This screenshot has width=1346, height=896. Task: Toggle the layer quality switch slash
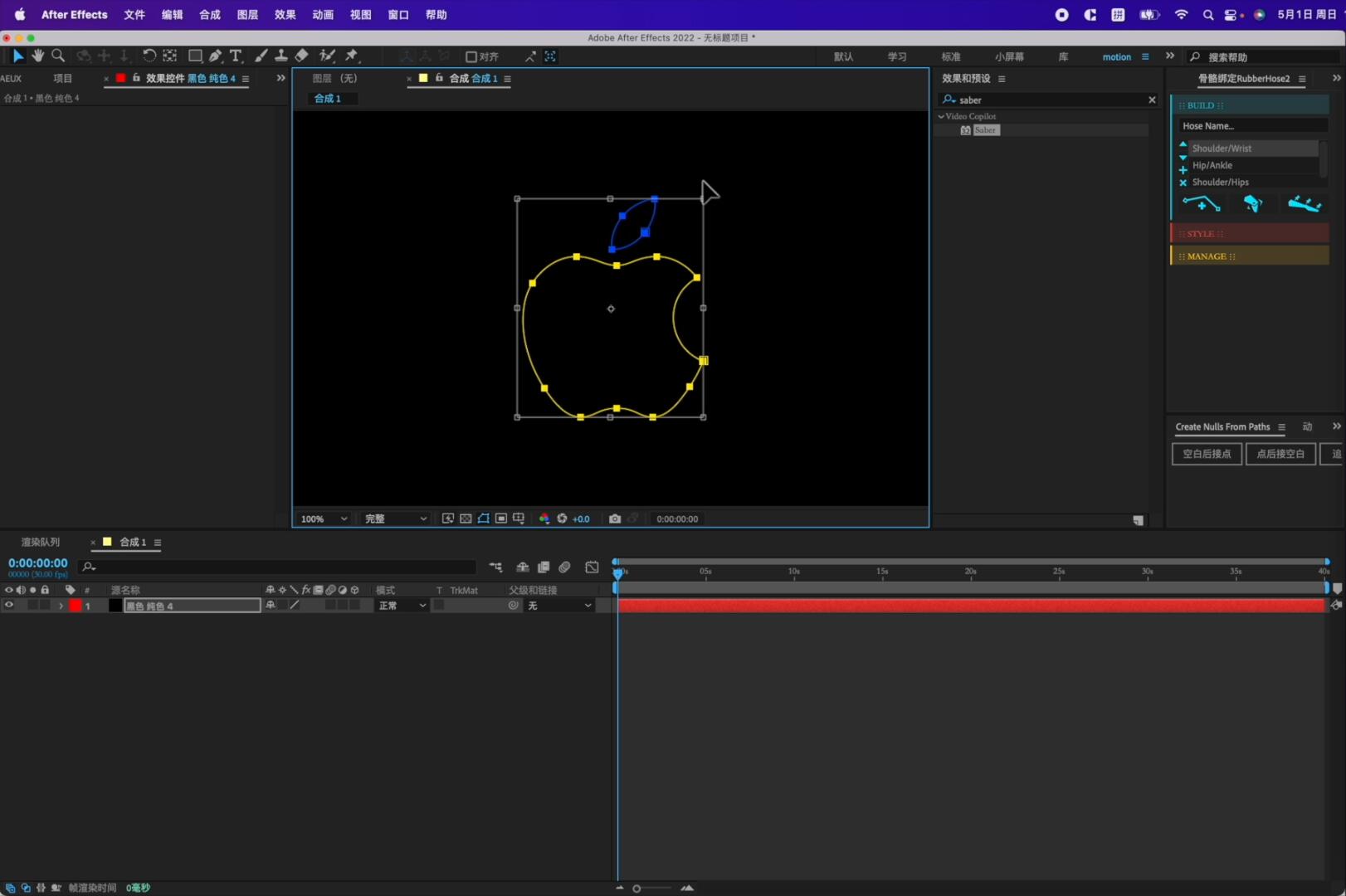[x=295, y=606]
